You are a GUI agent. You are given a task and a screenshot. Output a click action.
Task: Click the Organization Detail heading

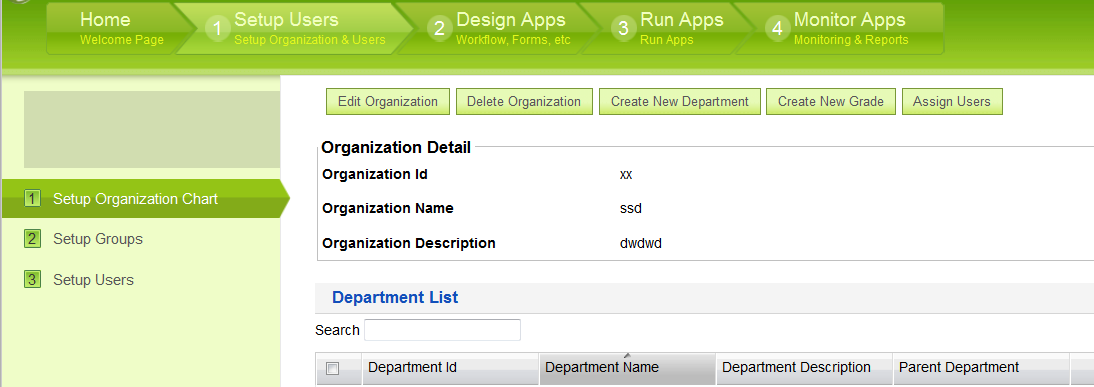pyautogui.click(x=396, y=147)
